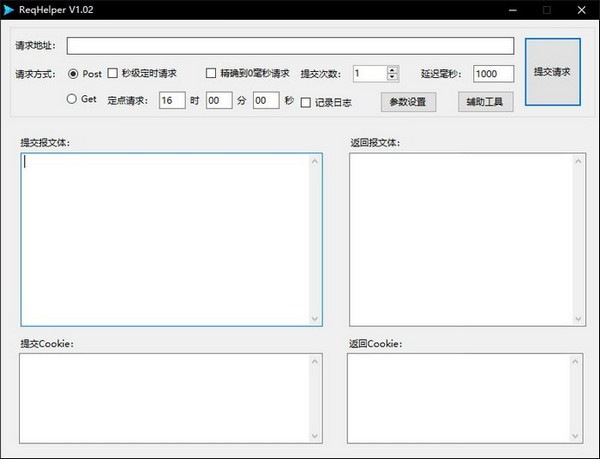600x459 pixels.
Task: Click the hour field showing 16
Action: point(172,100)
